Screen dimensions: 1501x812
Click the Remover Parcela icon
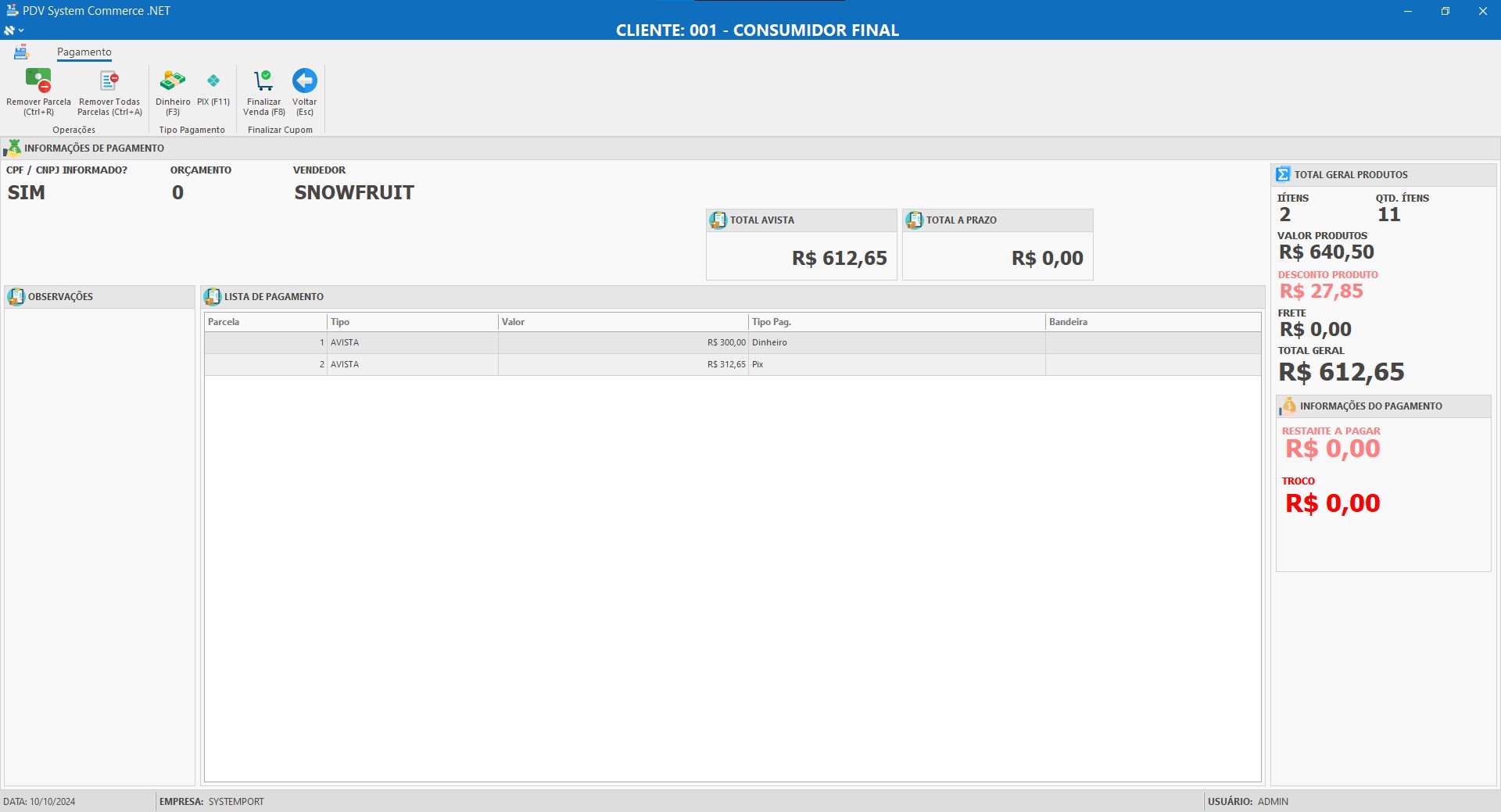38,81
